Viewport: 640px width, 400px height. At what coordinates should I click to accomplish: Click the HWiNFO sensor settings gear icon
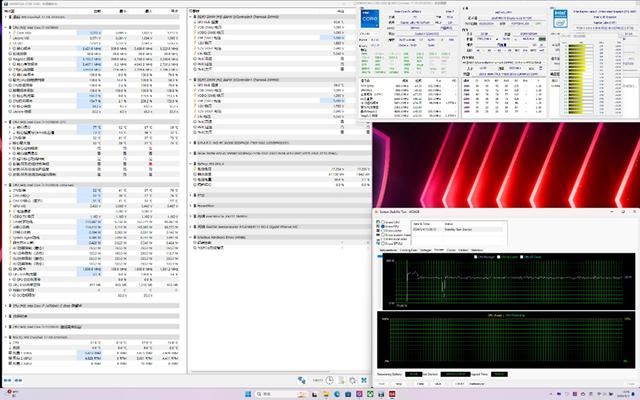click(x=353, y=381)
